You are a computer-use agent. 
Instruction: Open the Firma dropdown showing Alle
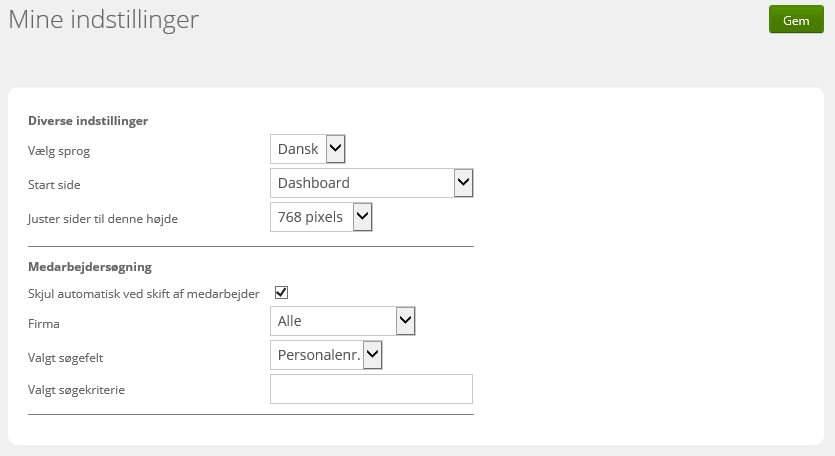click(x=342, y=321)
